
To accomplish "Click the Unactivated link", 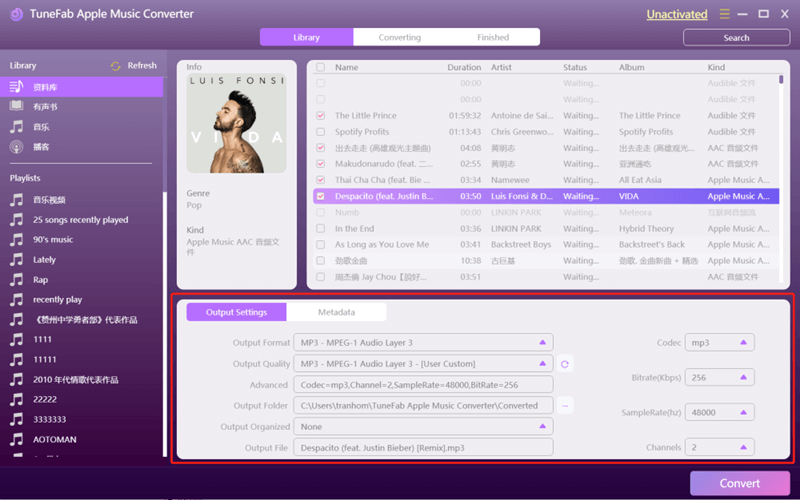I will click(676, 15).
